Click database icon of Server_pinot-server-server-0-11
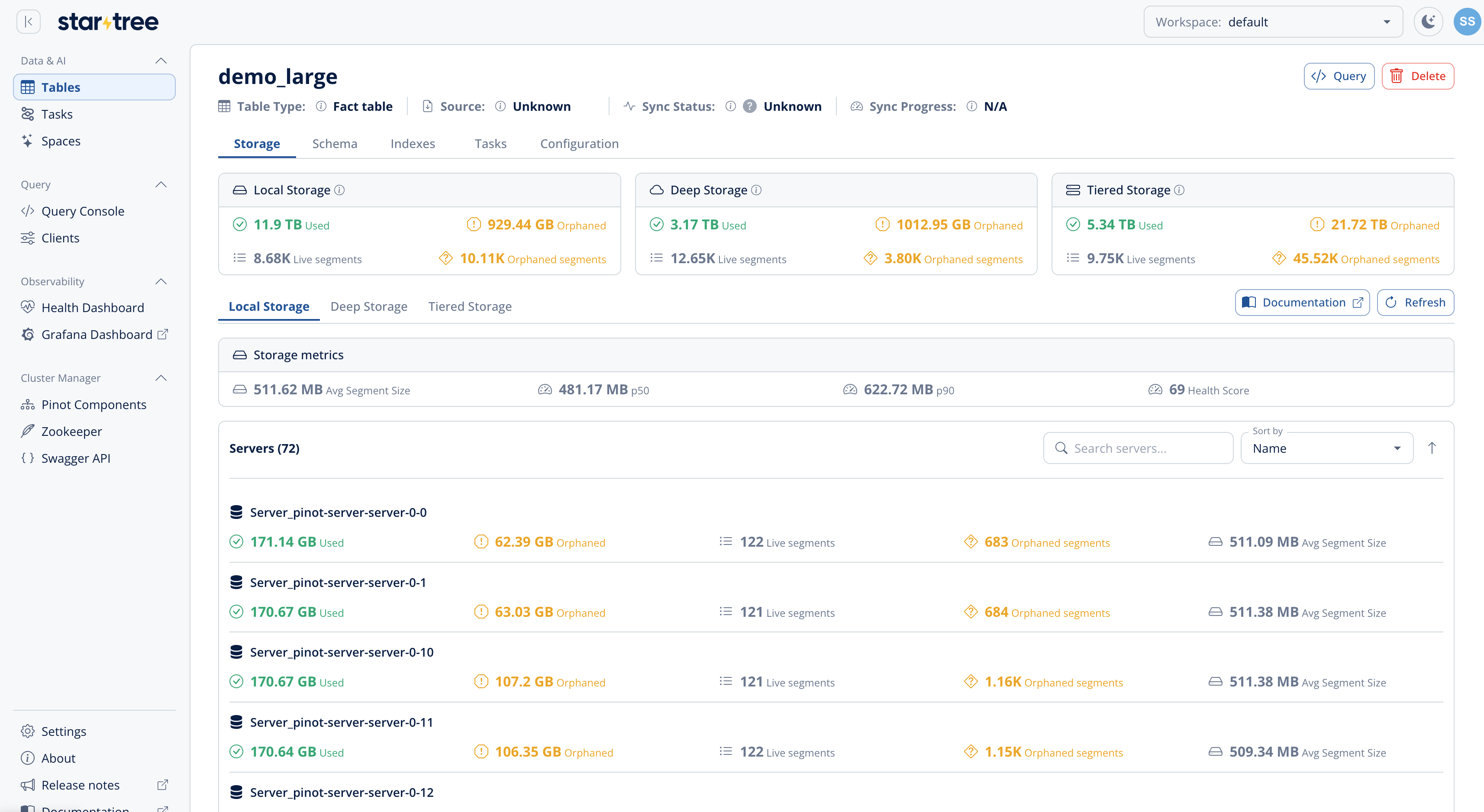This screenshot has height=812, width=1484. pyautogui.click(x=236, y=722)
